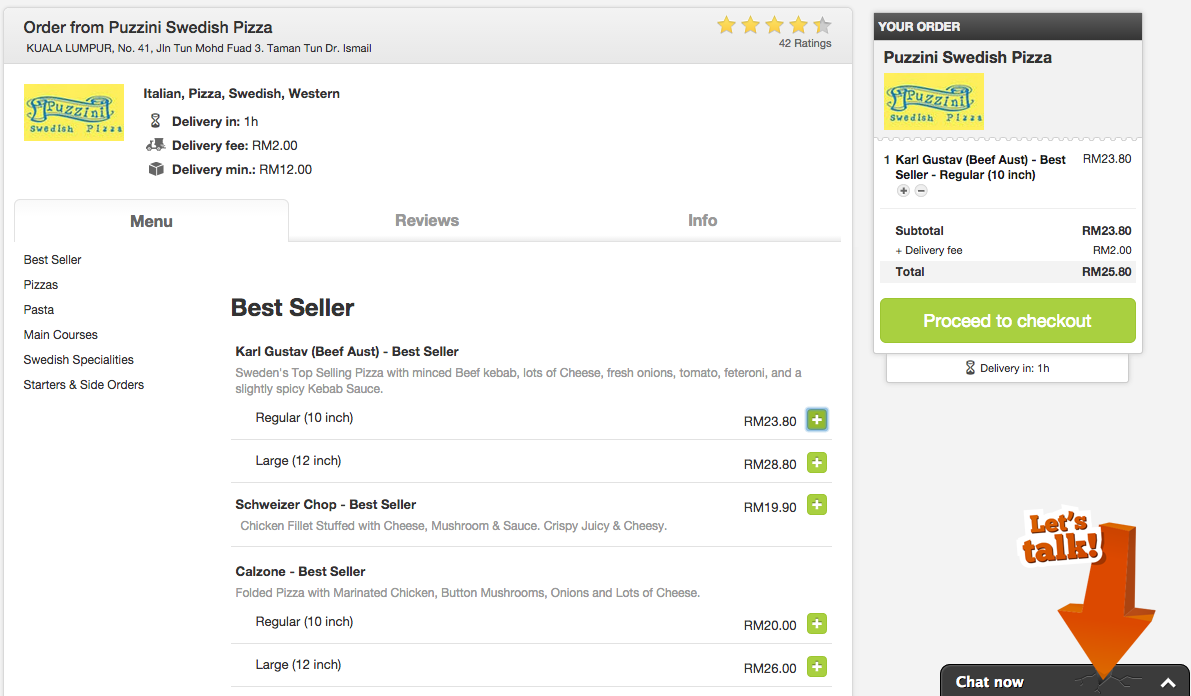Image resolution: width=1191 pixels, height=696 pixels.
Task: Jump to Swedish Specialities category
Action: point(78,360)
